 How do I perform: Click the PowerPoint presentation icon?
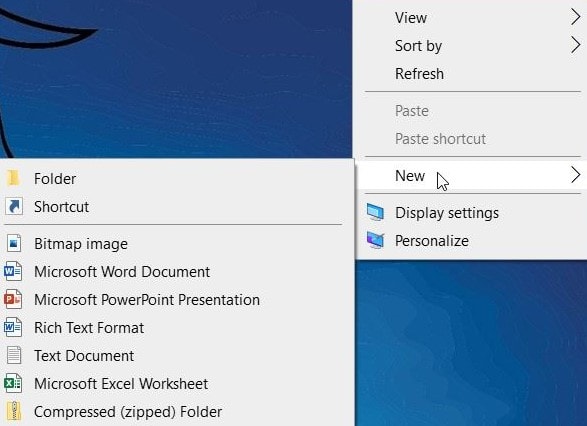coord(13,299)
